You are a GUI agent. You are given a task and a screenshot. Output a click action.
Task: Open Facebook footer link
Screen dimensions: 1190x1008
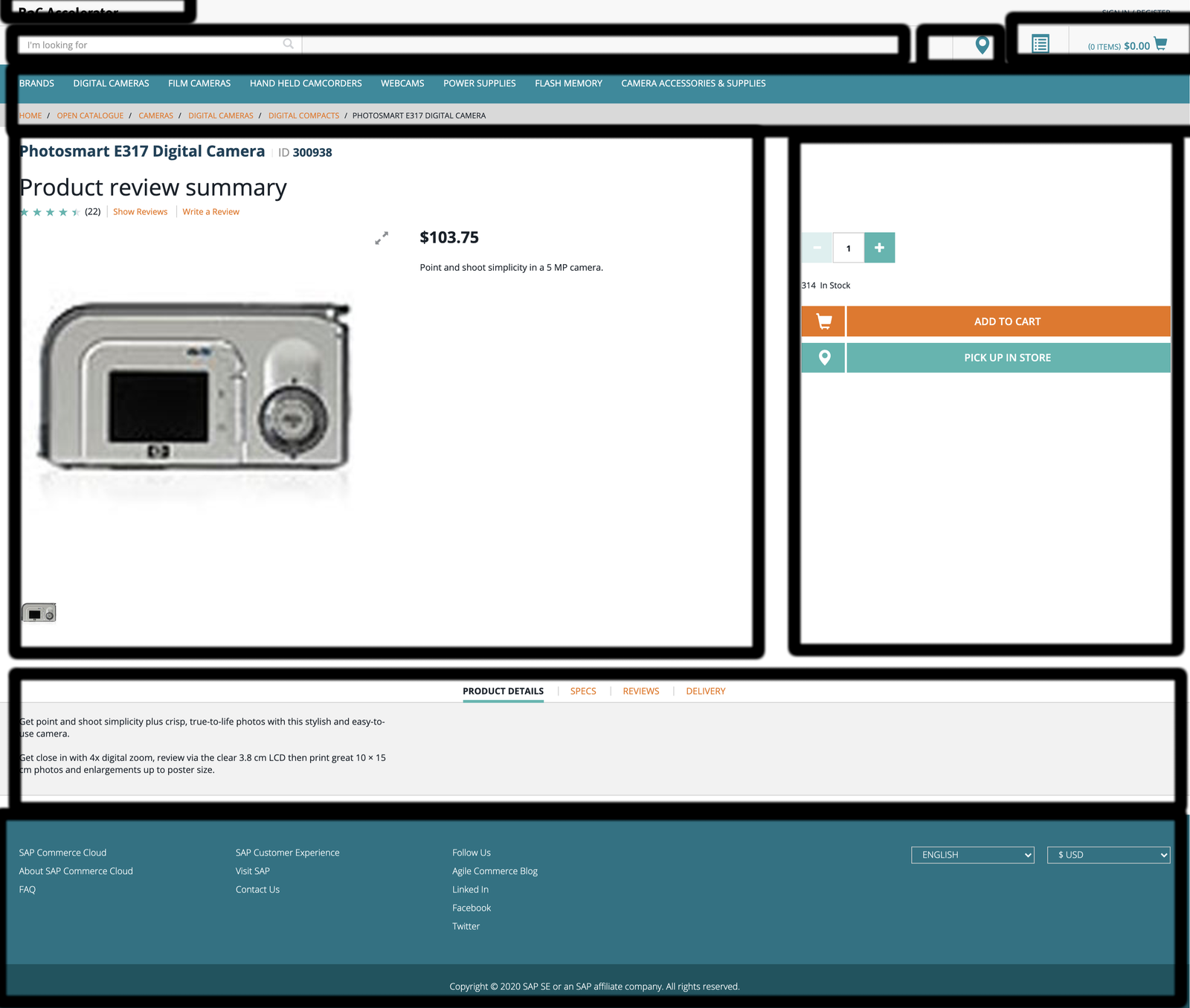coord(472,908)
